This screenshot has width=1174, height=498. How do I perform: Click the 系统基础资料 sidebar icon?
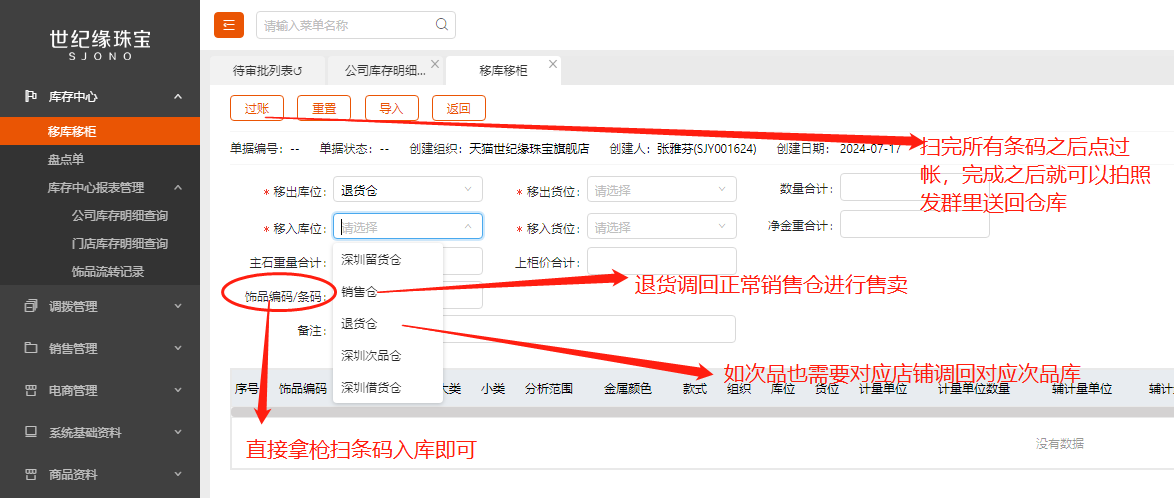(31, 432)
